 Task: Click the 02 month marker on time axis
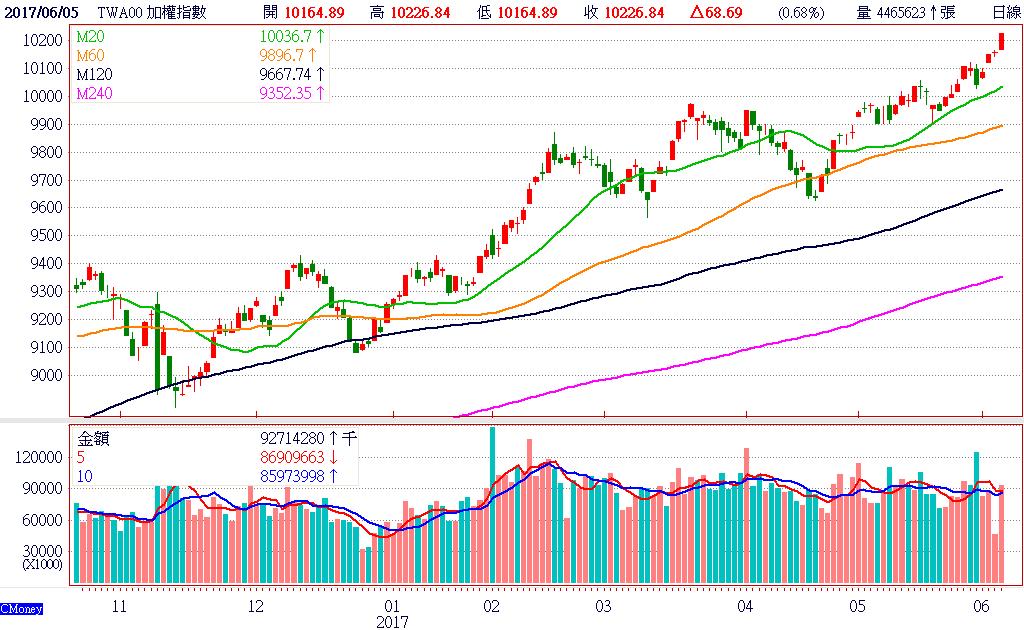pos(490,606)
